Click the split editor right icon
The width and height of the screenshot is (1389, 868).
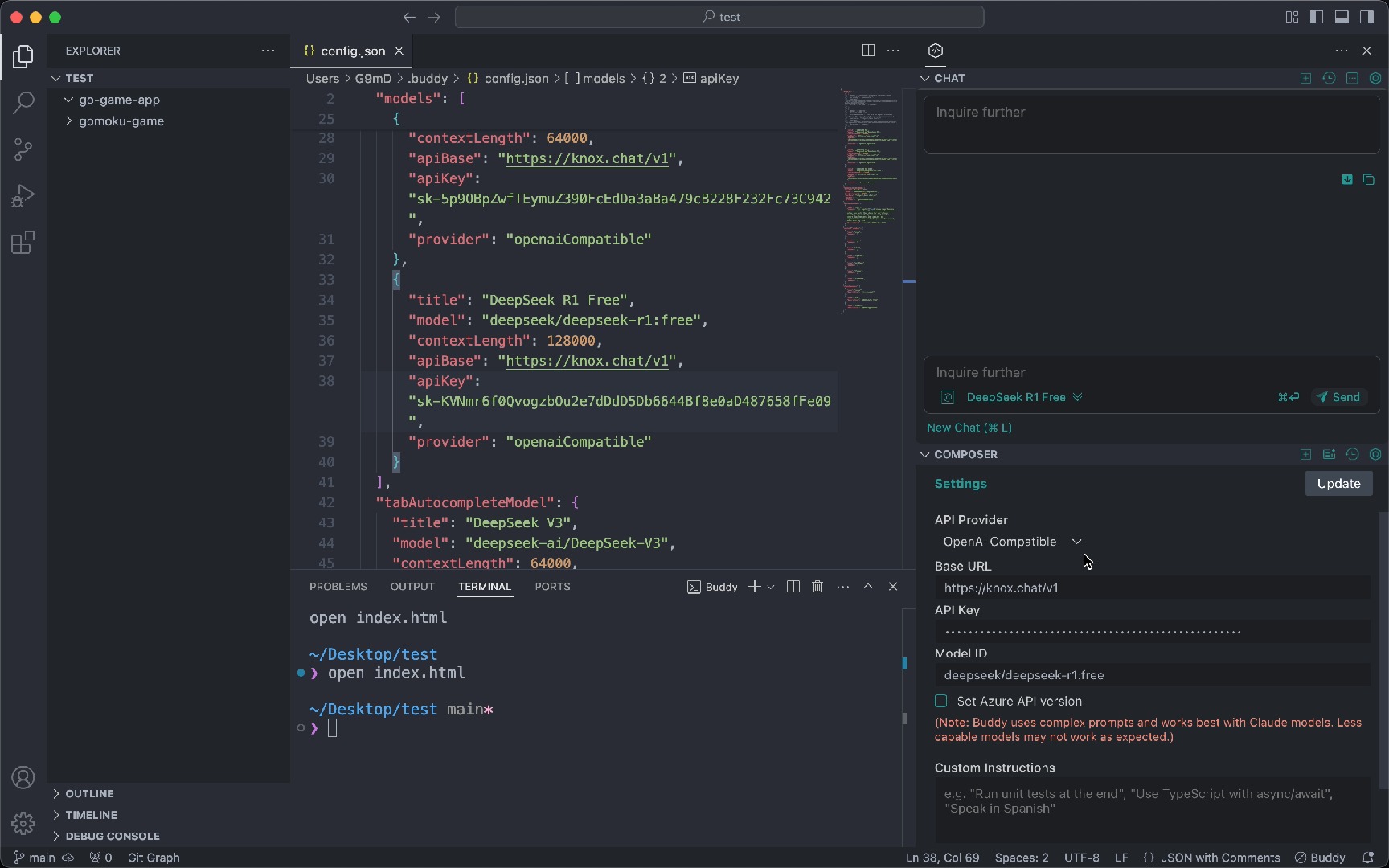(x=868, y=51)
